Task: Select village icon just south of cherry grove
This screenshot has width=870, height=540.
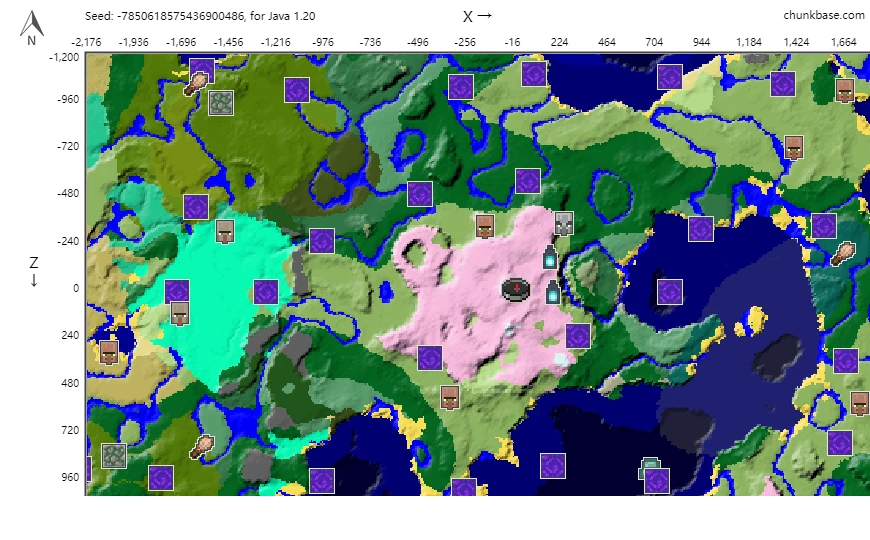Action: point(450,397)
